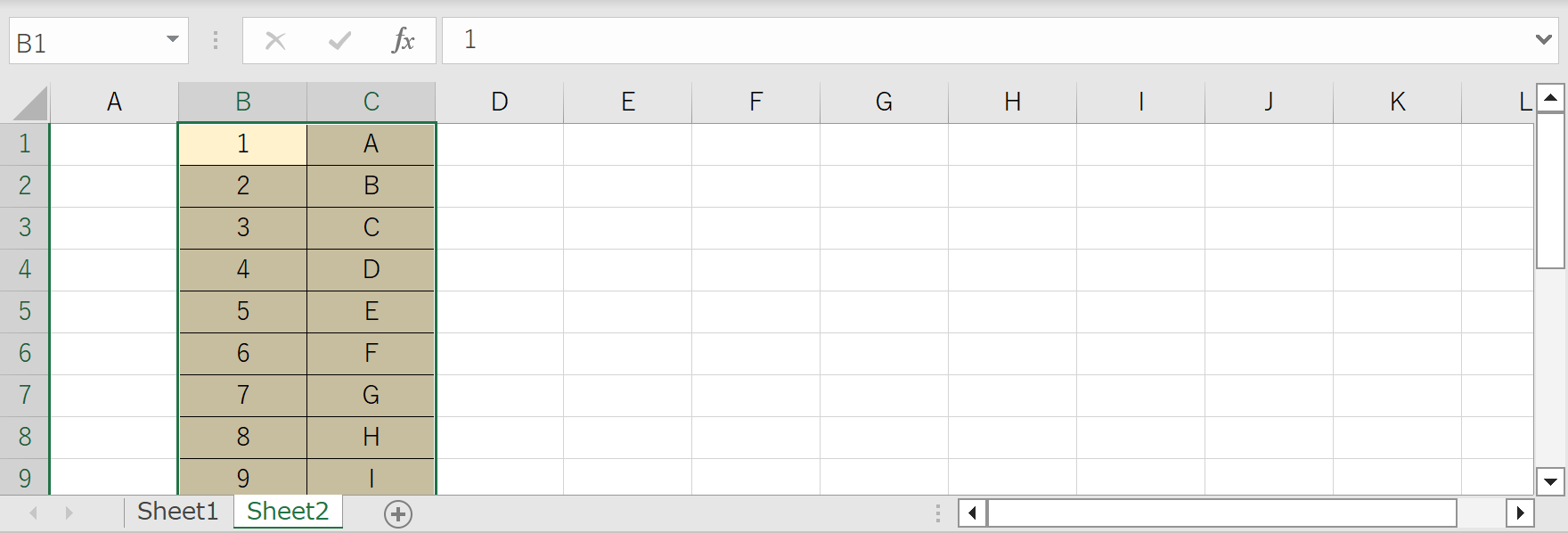Click the horizontal scrollbar right arrow
Image resolution: width=1568 pixels, height=533 pixels.
[1520, 512]
